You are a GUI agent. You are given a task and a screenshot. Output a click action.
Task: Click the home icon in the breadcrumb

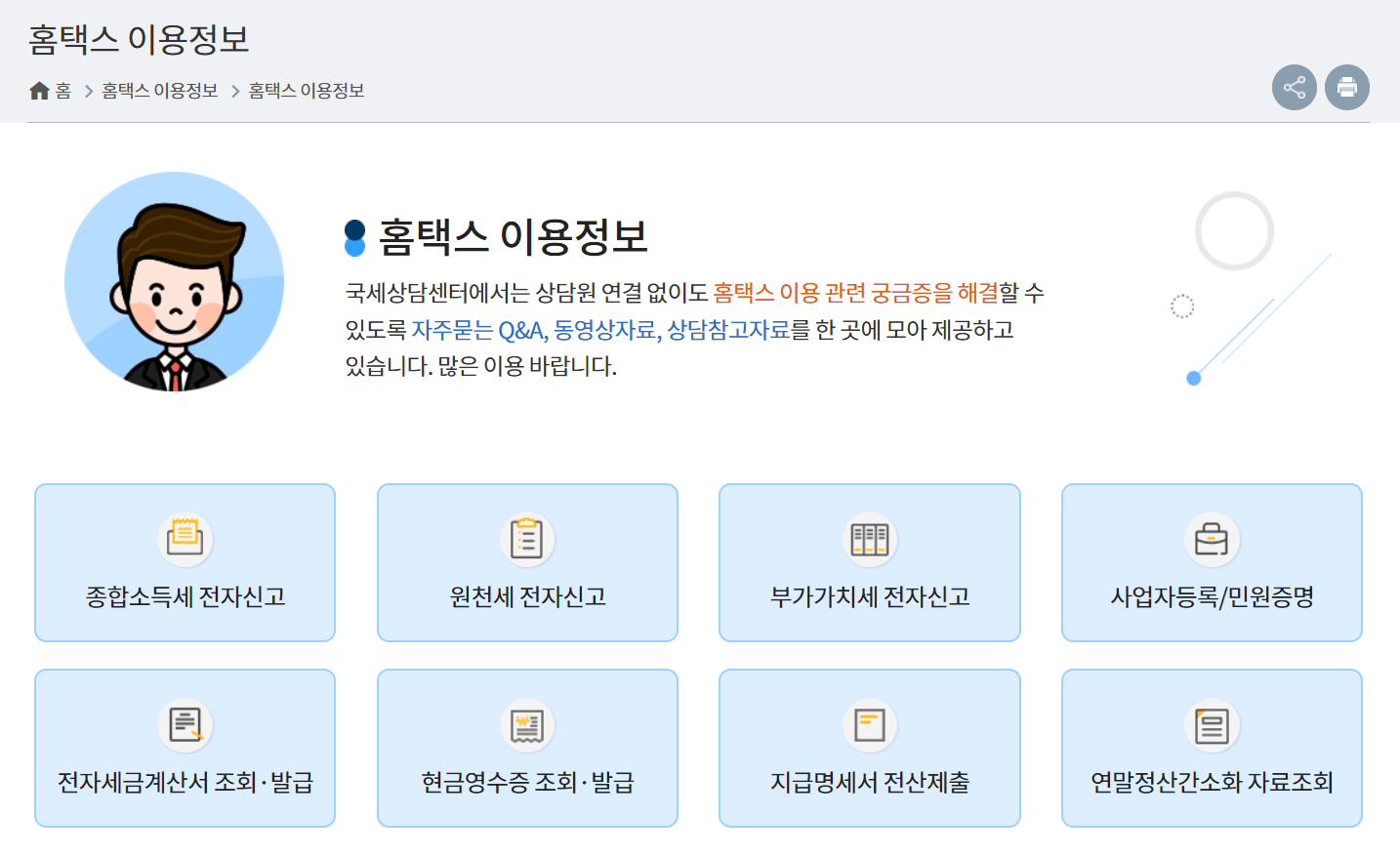click(x=39, y=88)
